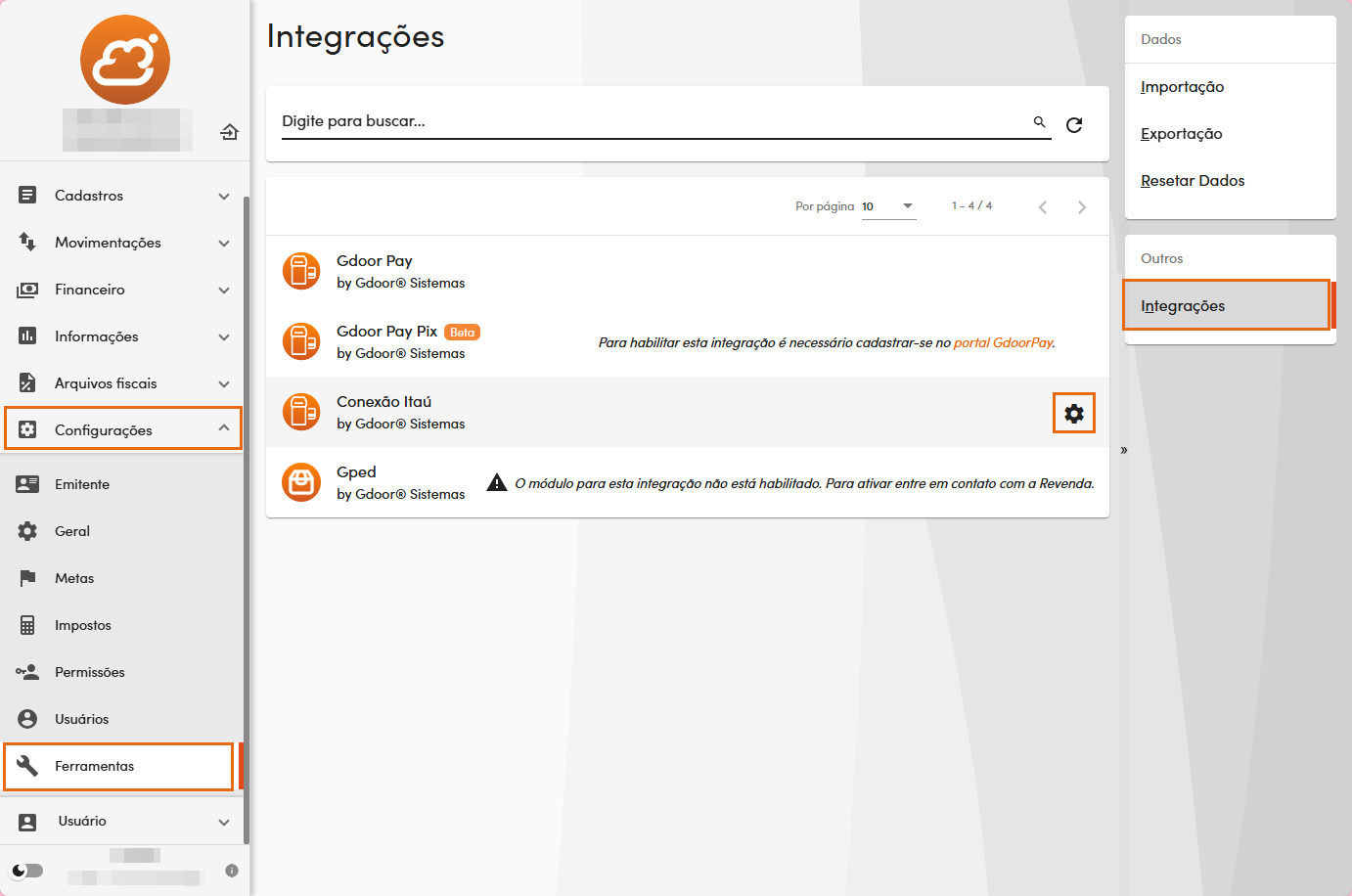Click the Usuário profile icon

(x=27, y=822)
